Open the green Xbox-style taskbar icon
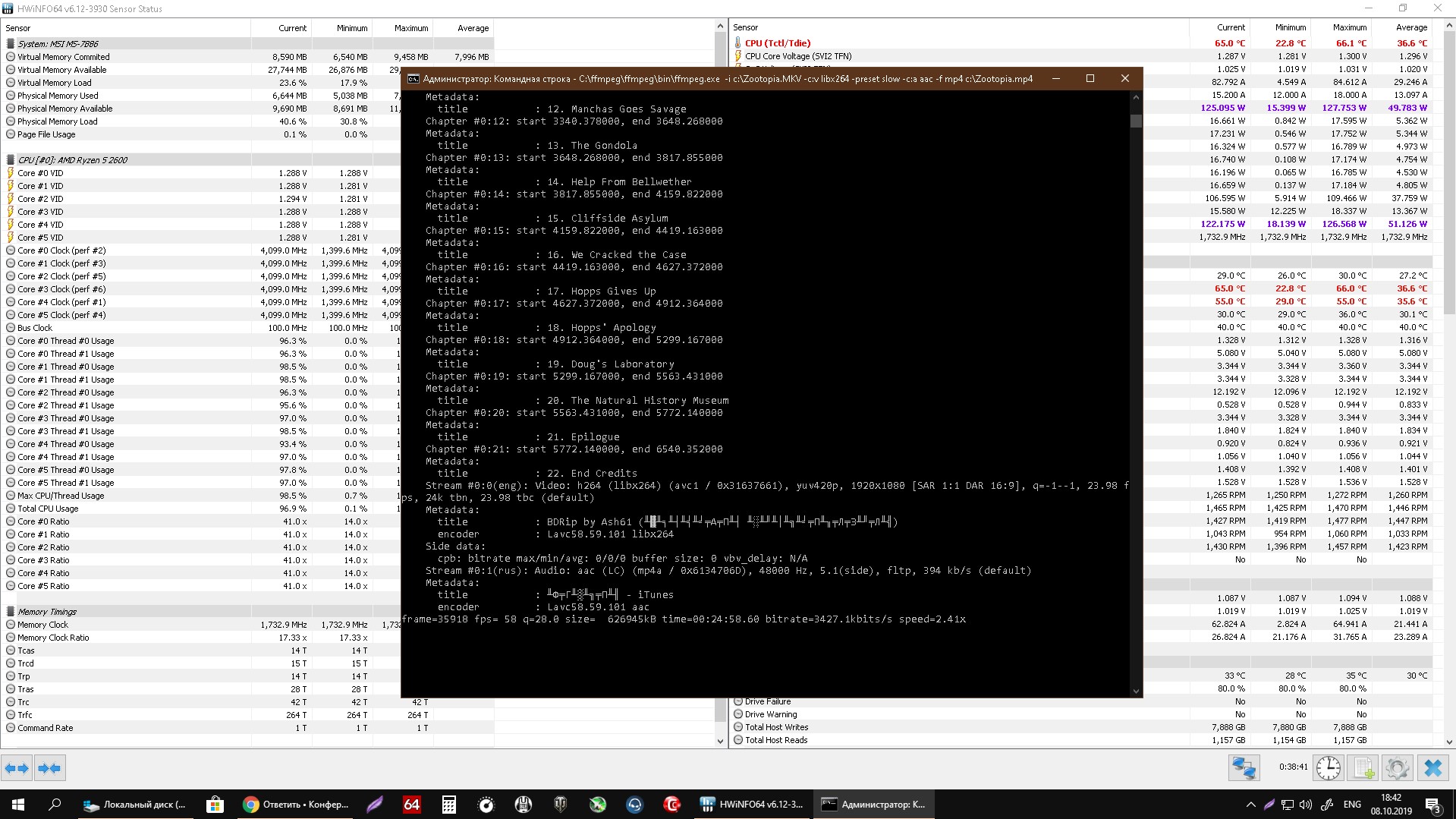The width and height of the screenshot is (1456, 819). pyautogui.click(x=598, y=805)
